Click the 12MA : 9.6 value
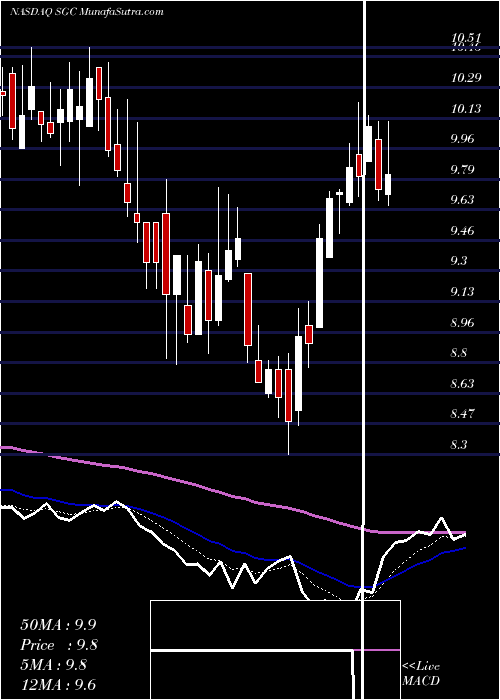 [x=58, y=685]
